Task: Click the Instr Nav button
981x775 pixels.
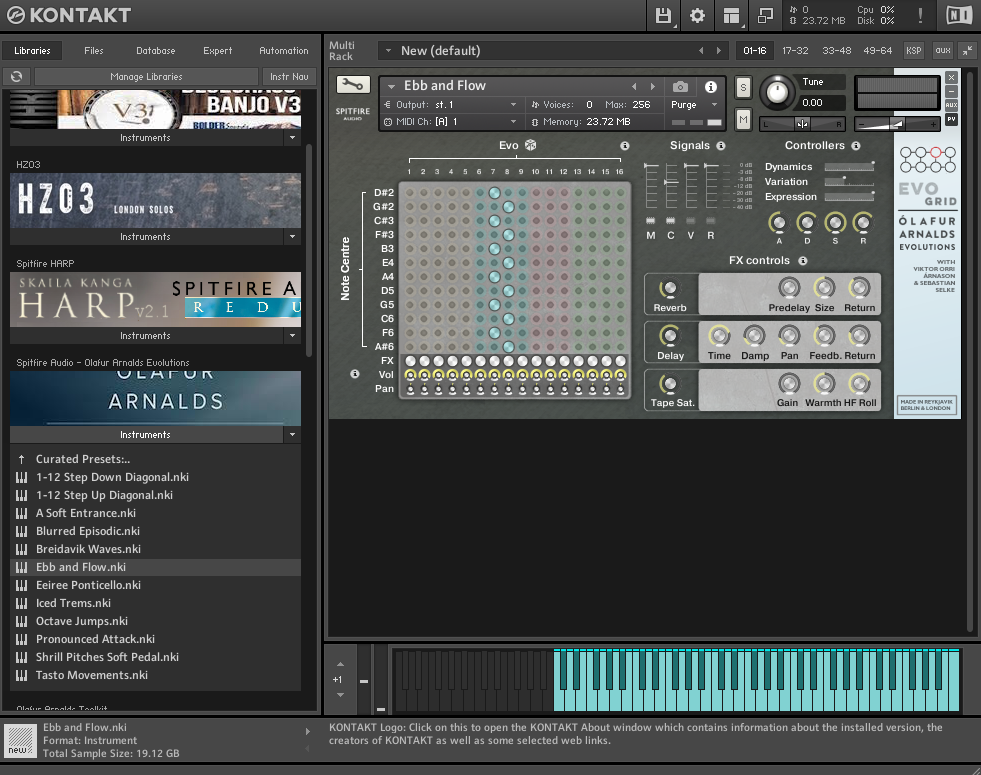Action: pyautogui.click(x=289, y=76)
